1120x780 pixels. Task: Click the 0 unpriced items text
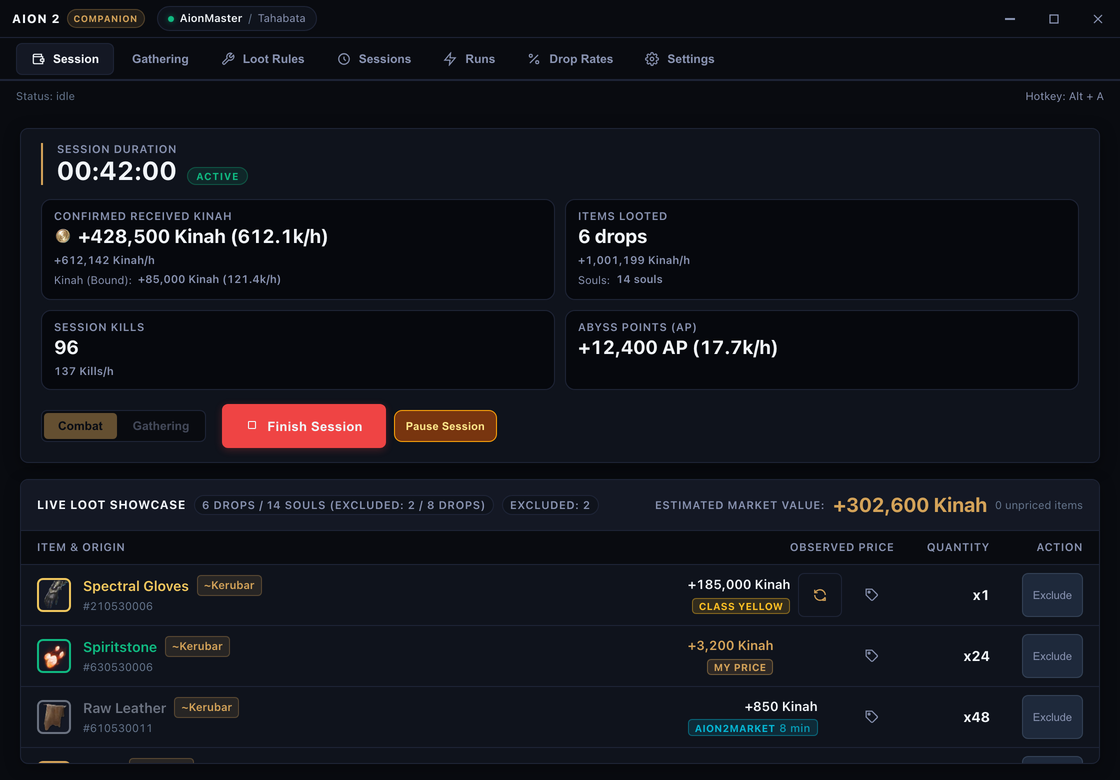1039,505
